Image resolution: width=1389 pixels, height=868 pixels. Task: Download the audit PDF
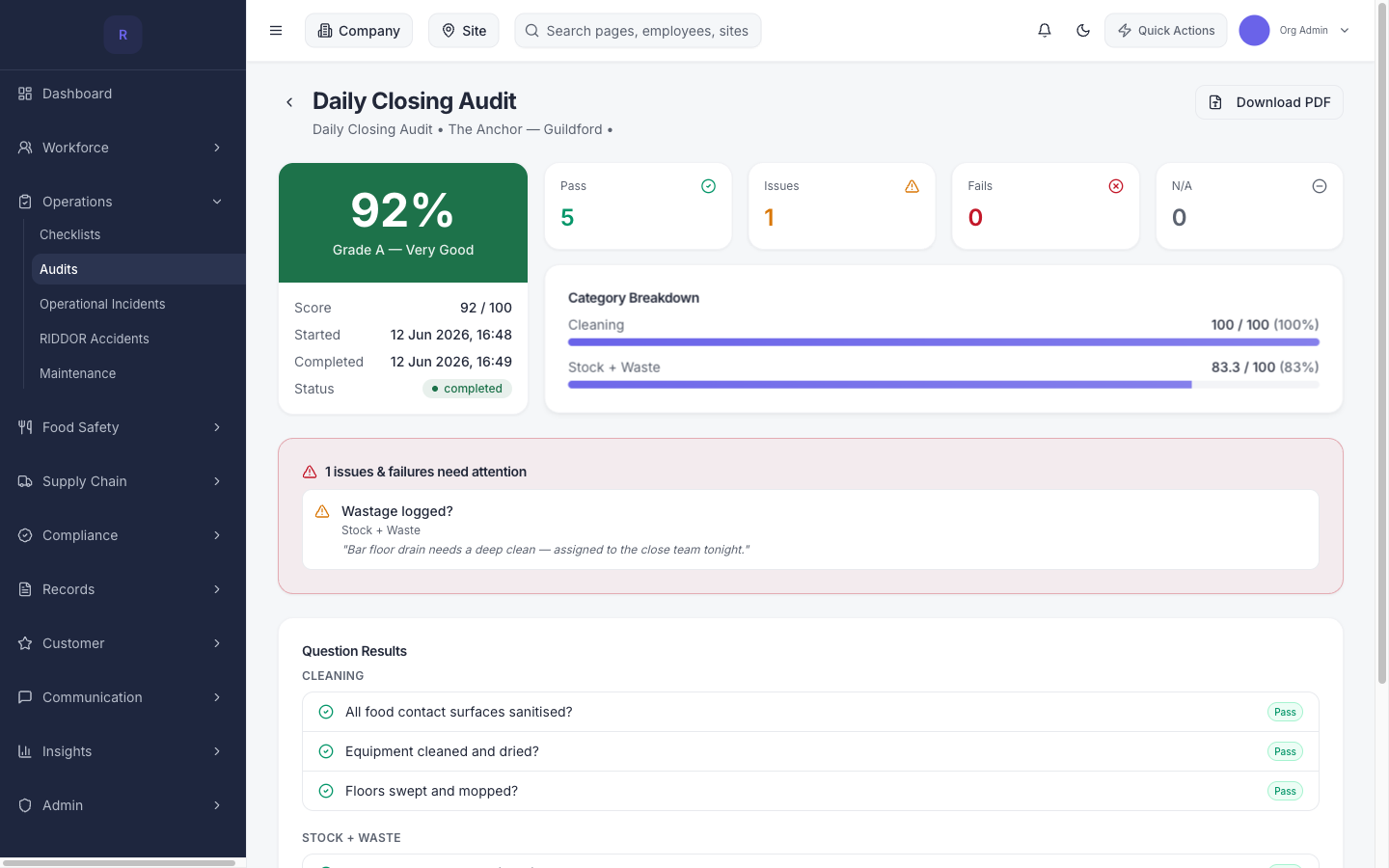click(1269, 102)
